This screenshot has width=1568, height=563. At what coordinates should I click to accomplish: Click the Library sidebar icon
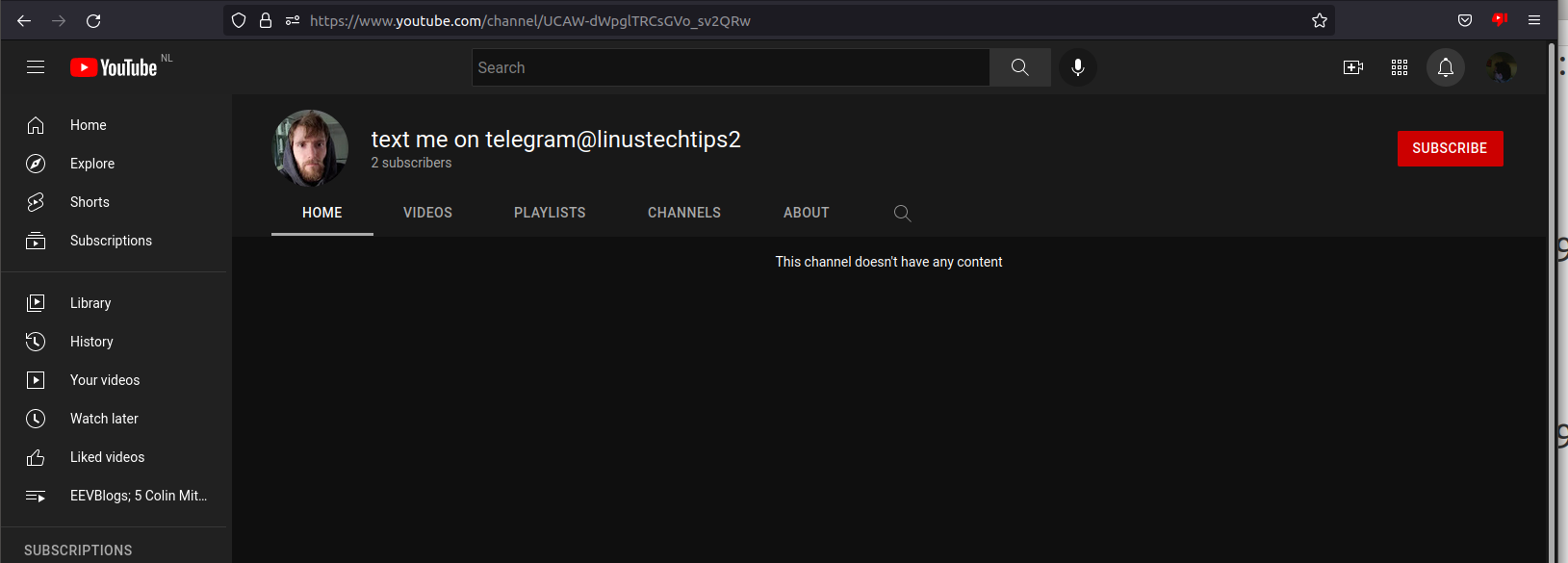pos(36,303)
